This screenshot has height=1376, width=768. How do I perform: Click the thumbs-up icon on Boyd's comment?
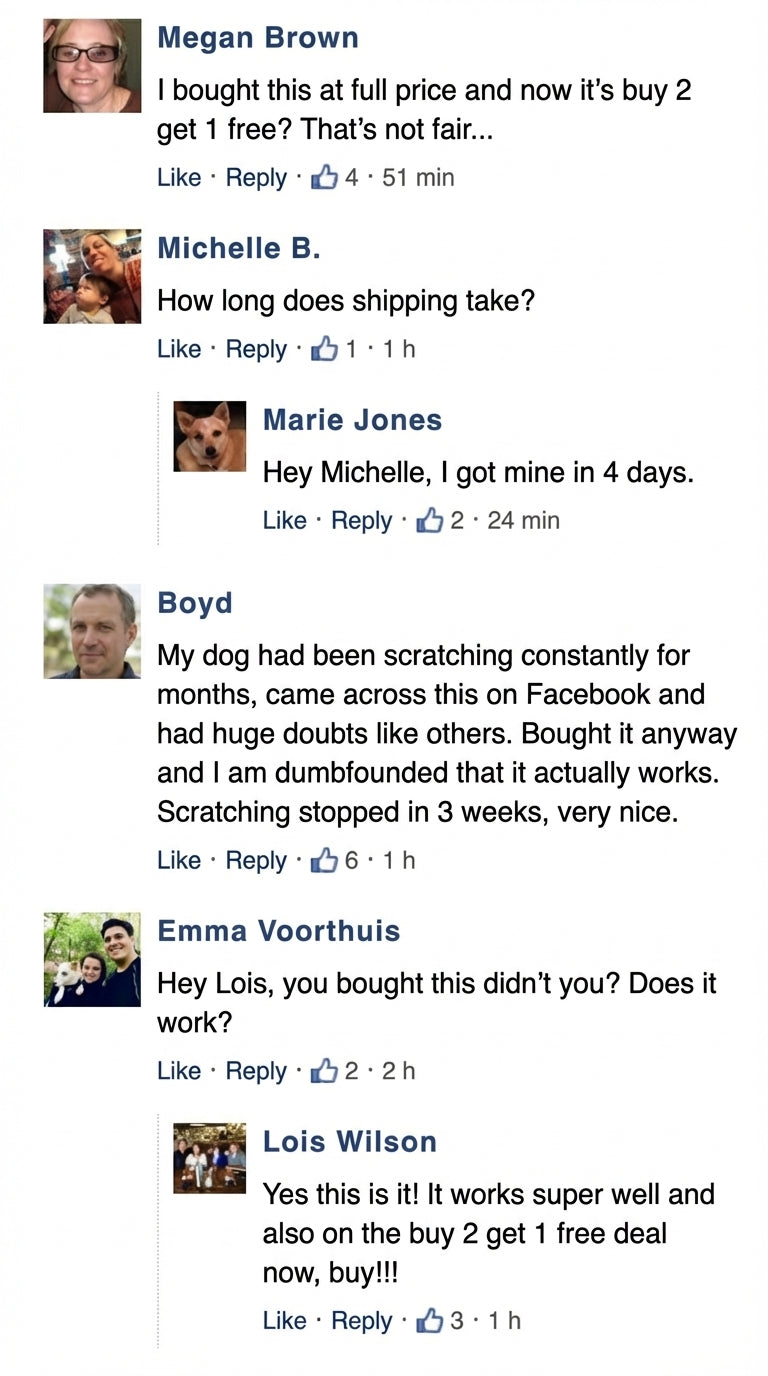[324, 861]
